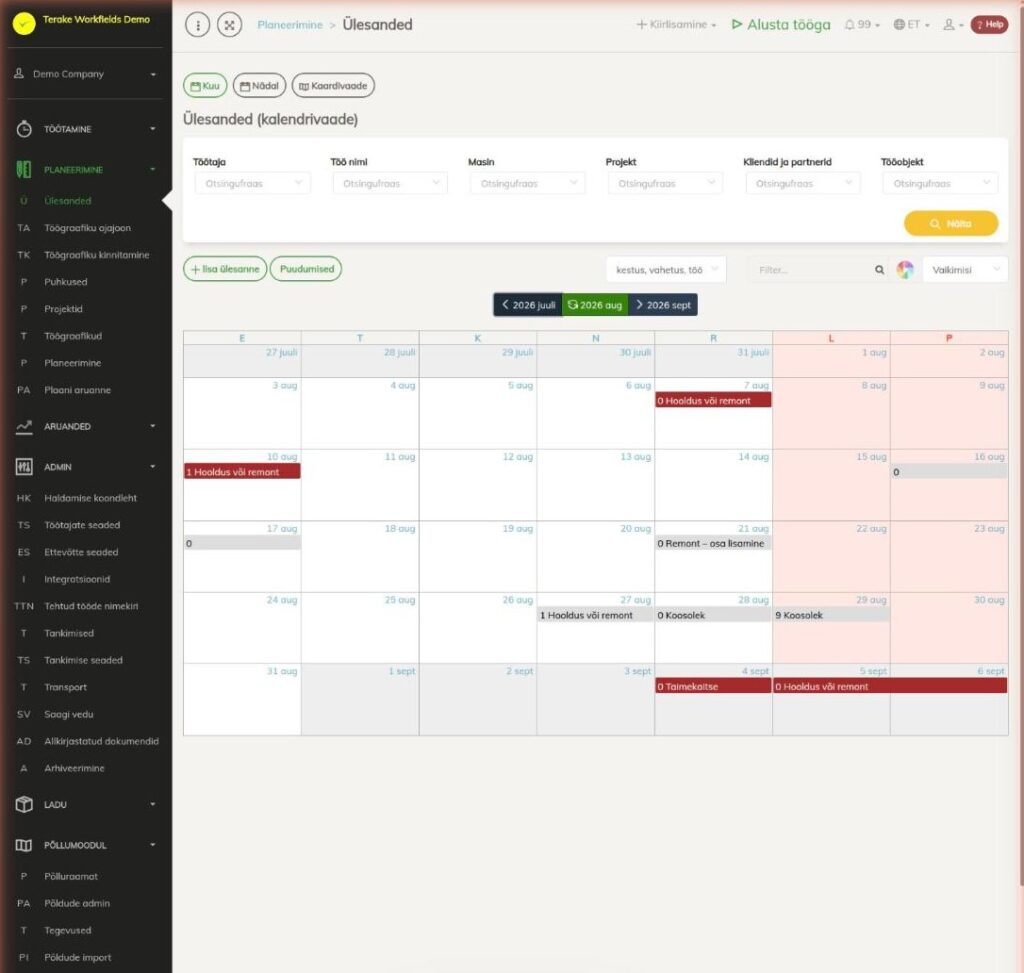This screenshot has height=973, width=1024.
Task: Click the three-dot options icon in header
Action: [x=197, y=25]
